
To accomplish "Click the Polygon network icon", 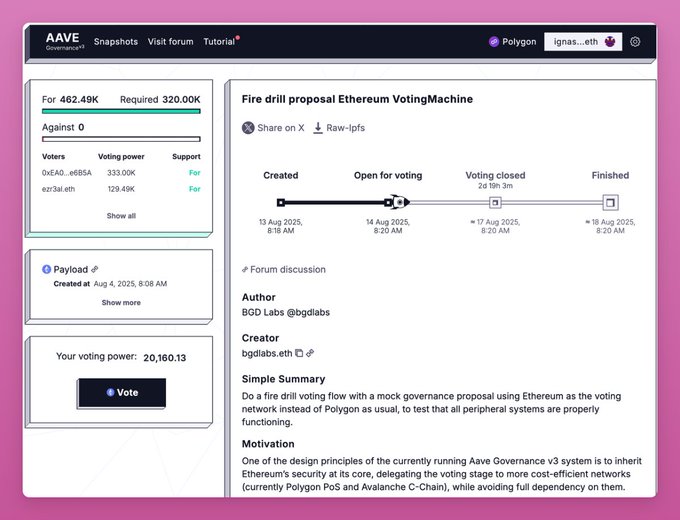I will click(494, 42).
